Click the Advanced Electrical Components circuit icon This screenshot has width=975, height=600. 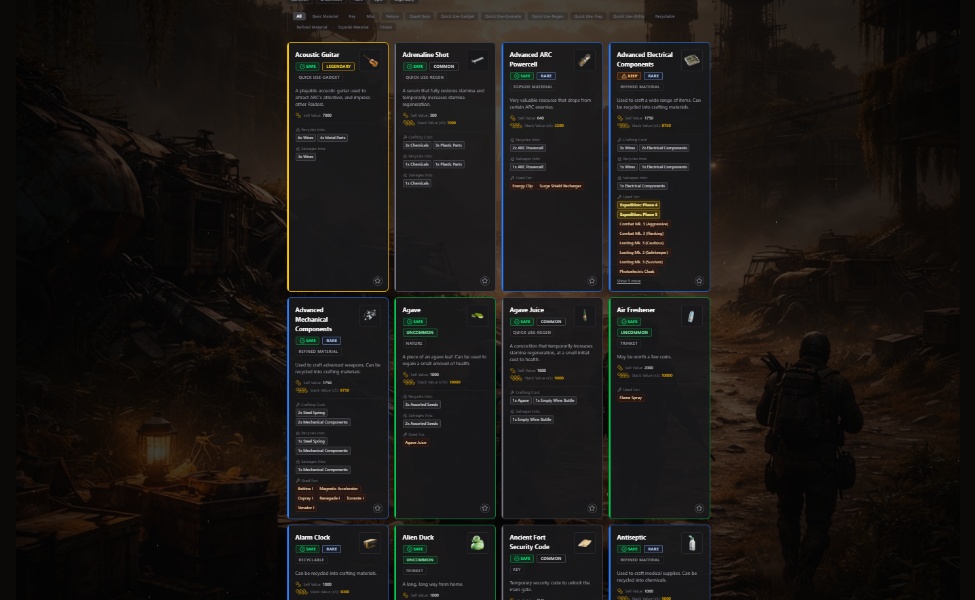coord(691,62)
